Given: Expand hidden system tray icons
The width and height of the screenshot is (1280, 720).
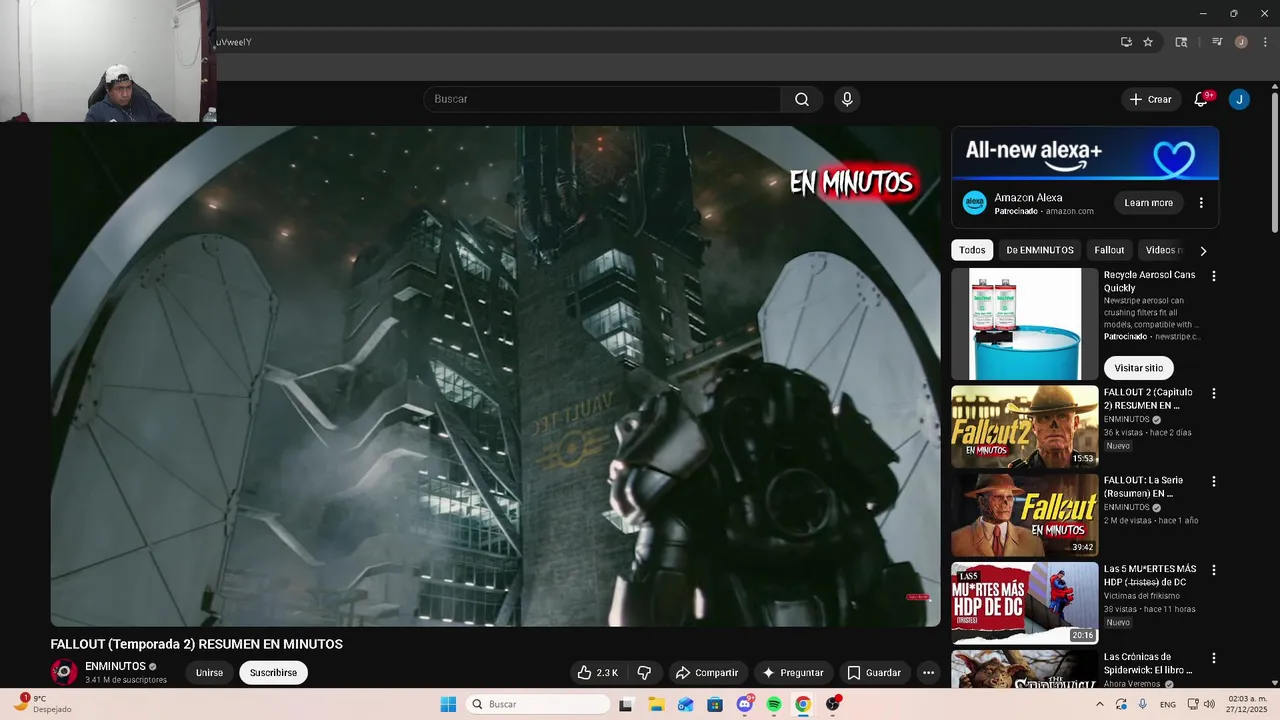Looking at the screenshot, I should point(1099,704).
